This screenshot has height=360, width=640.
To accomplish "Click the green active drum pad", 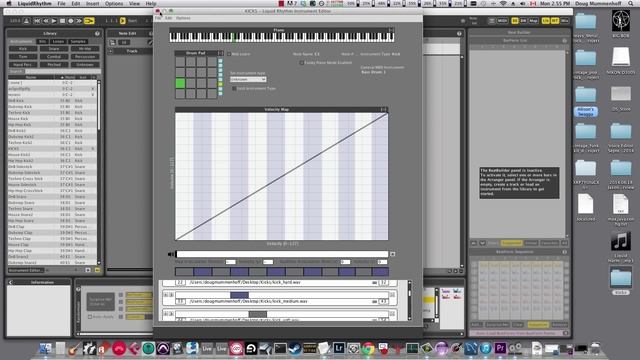I will (180, 83).
